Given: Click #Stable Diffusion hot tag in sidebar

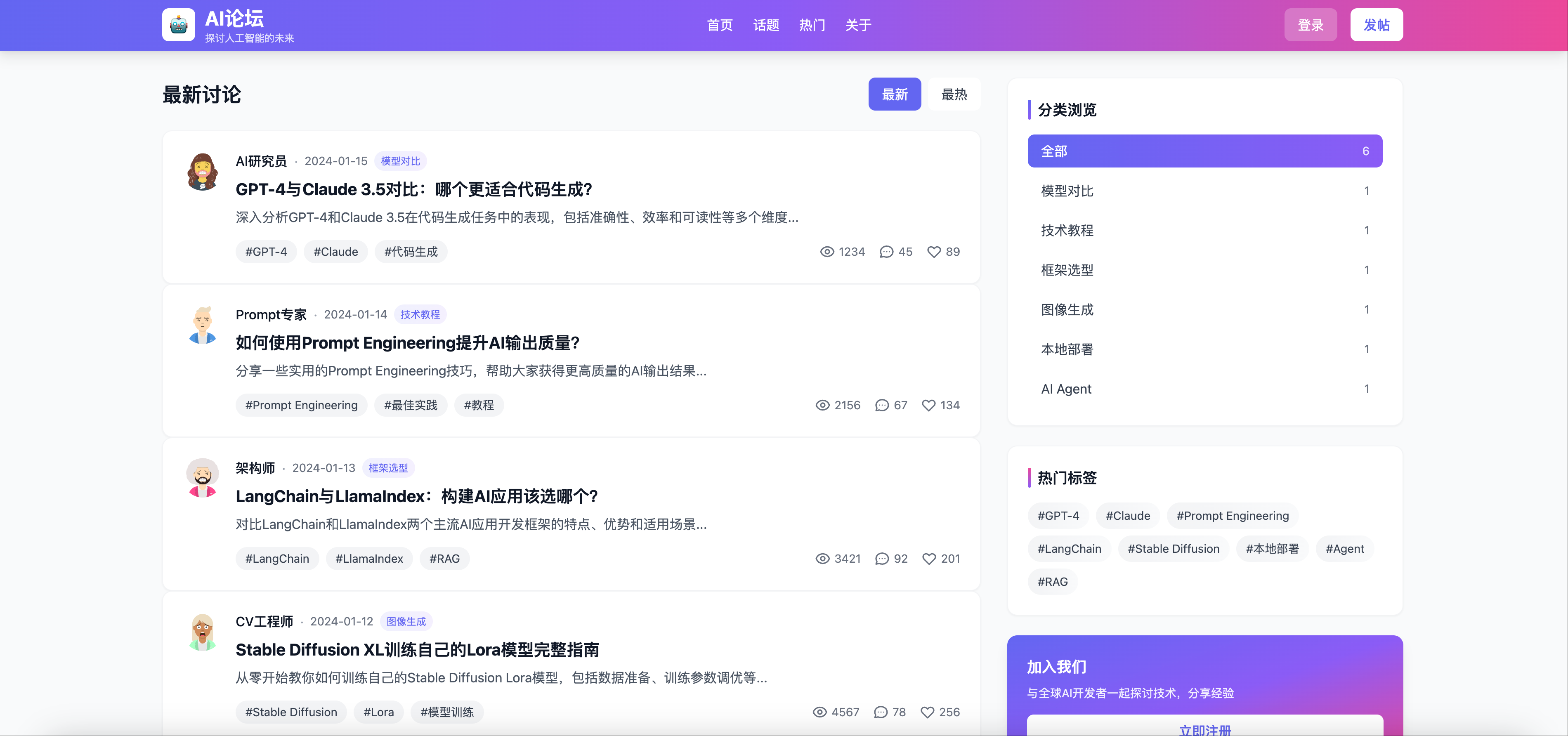Looking at the screenshot, I should tap(1173, 549).
